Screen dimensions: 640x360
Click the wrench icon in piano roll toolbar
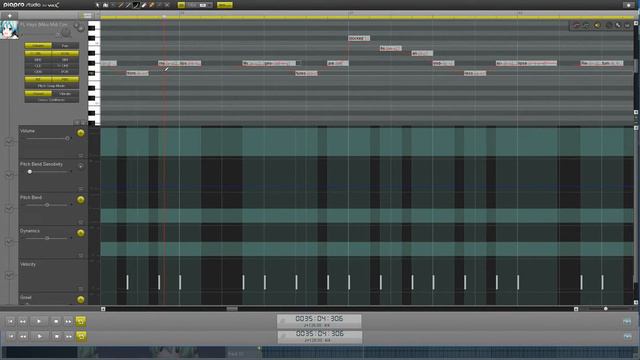618,26
